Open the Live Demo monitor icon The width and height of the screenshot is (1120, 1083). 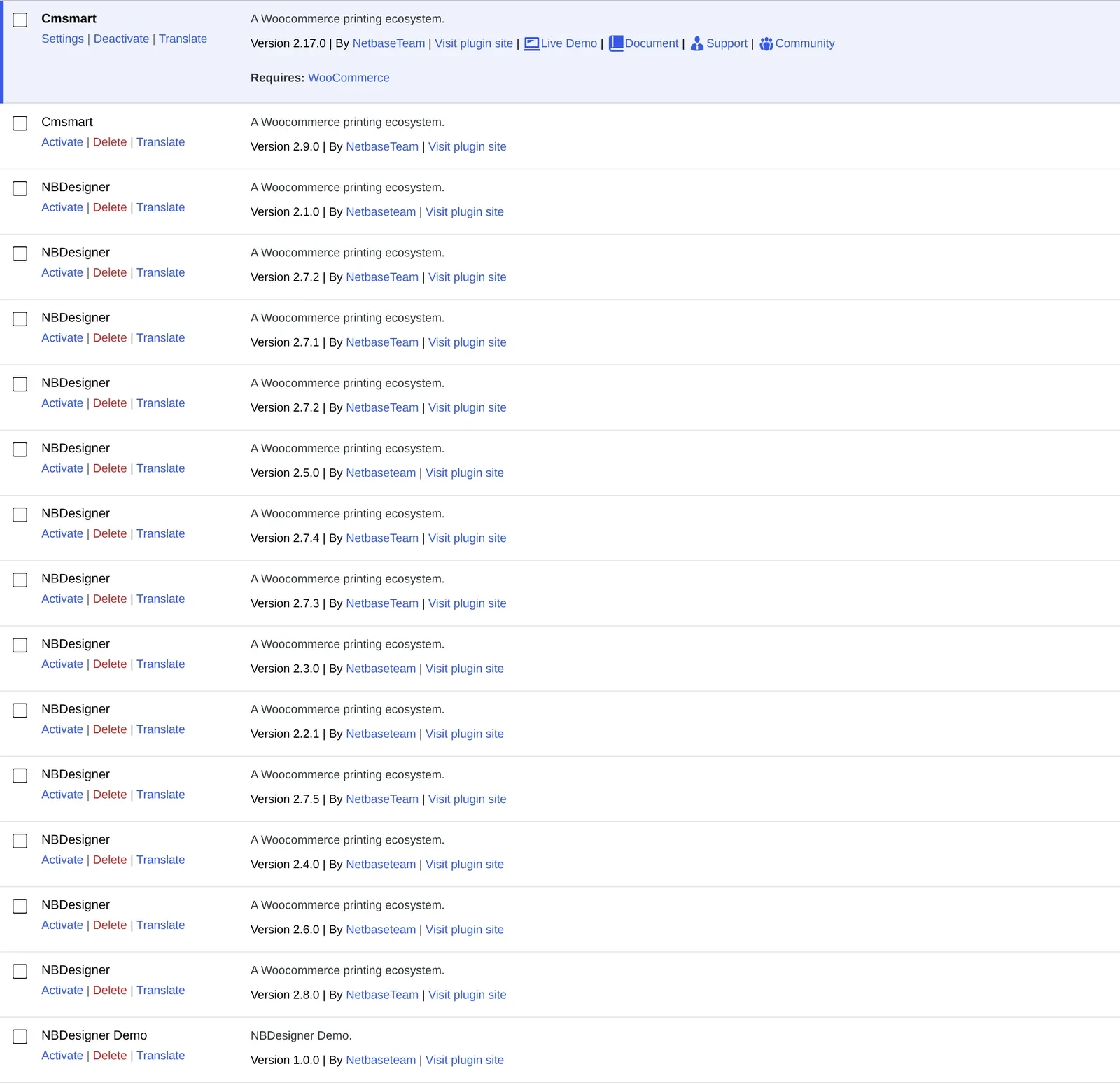pyautogui.click(x=531, y=43)
